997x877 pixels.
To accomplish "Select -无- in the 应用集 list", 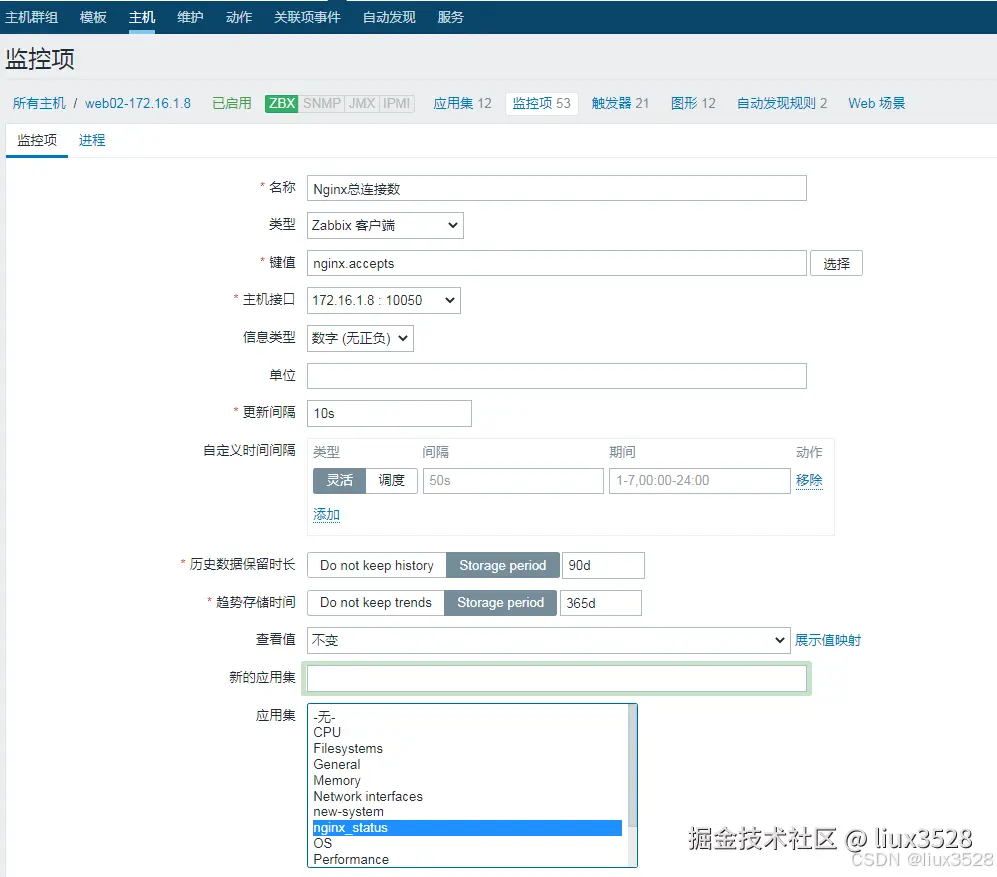I will 467,717.
